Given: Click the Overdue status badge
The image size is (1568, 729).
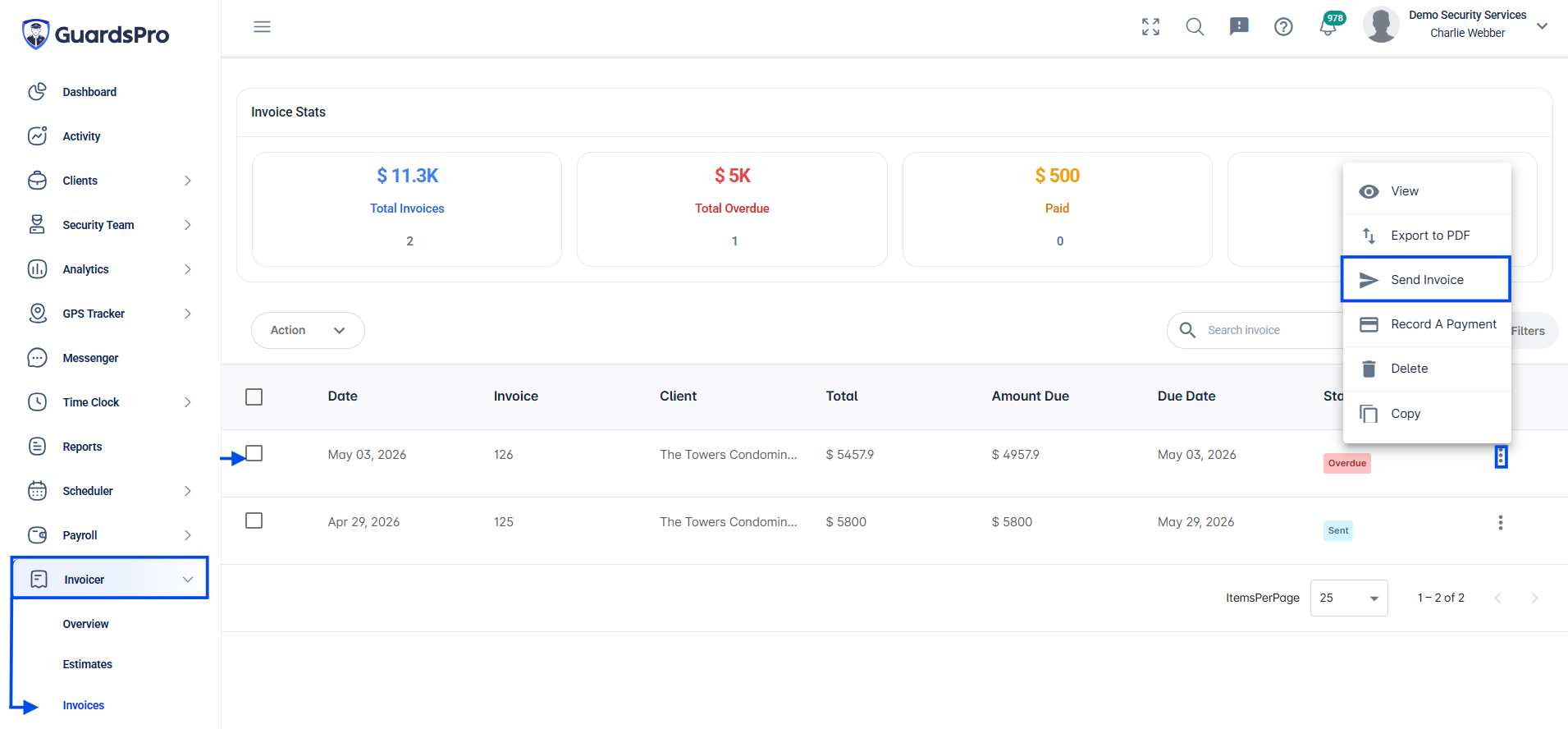Looking at the screenshot, I should 1347,463.
